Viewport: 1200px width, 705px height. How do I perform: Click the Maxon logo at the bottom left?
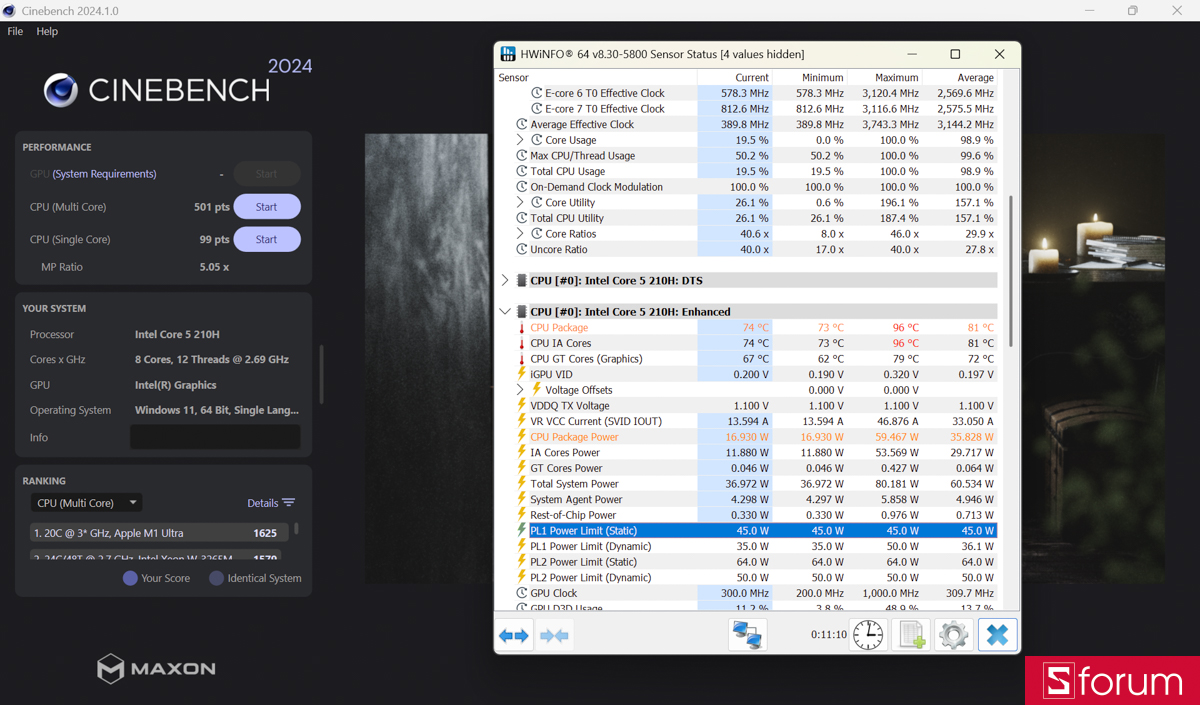click(x=156, y=669)
